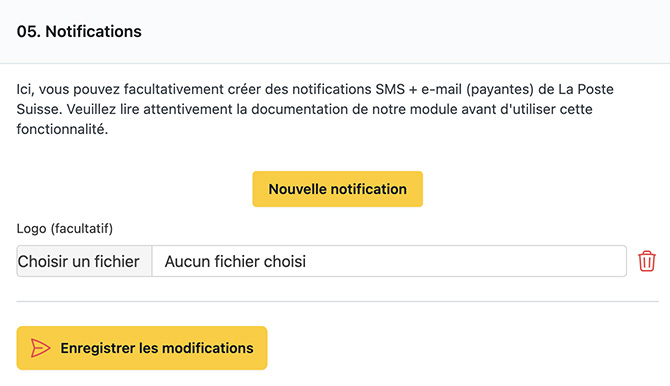The width and height of the screenshot is (670, 386).
Task: Click the Enregistrer les modifications label text
Action: [x=157, y=348]
